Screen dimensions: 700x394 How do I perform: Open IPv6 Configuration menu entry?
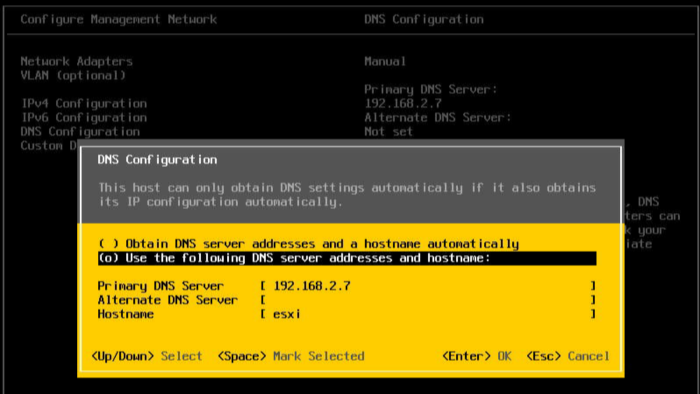84,118
